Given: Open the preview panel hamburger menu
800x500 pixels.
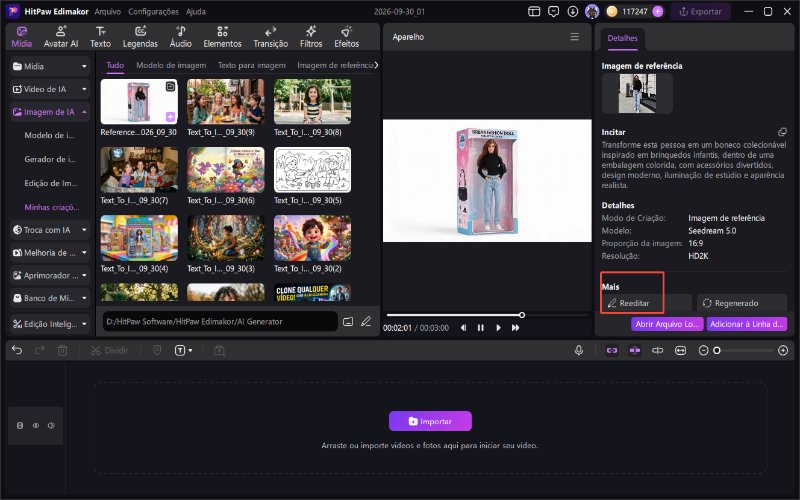Looking at the screenshot, I should click(x=574, y=37).
